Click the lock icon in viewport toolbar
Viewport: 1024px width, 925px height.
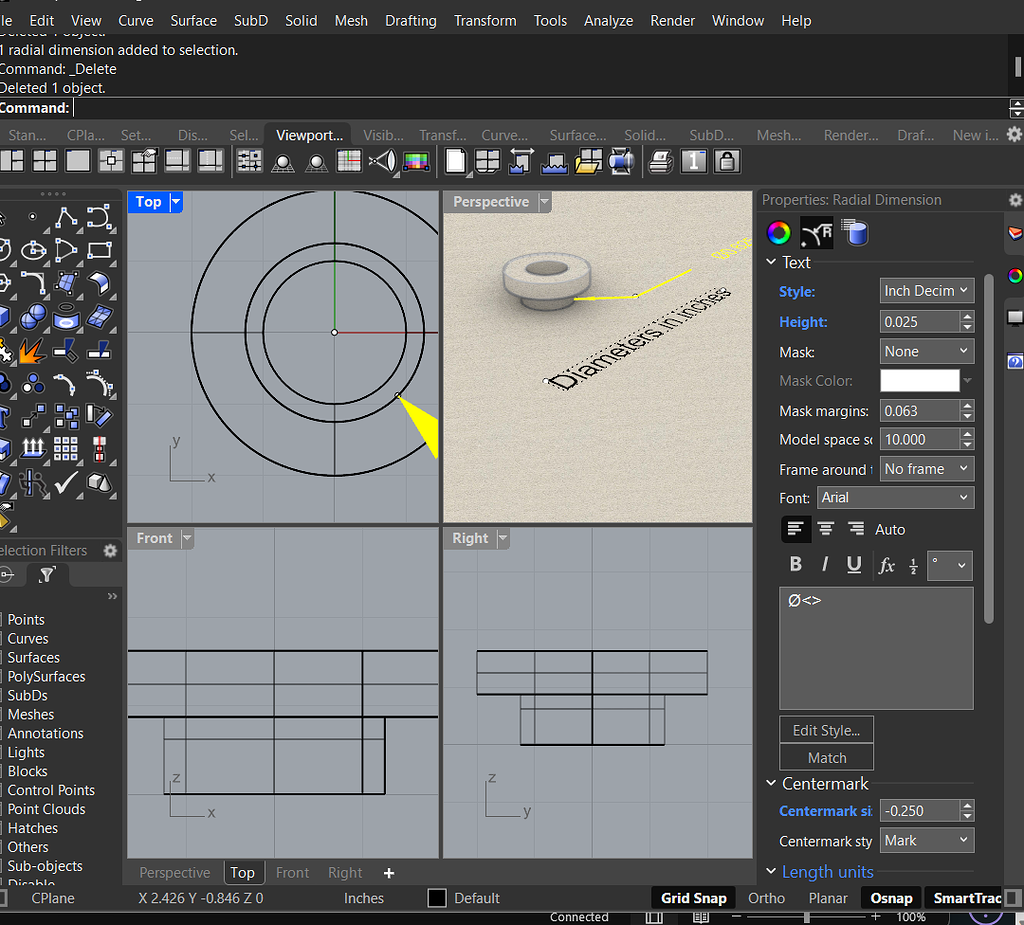point(727,161)
